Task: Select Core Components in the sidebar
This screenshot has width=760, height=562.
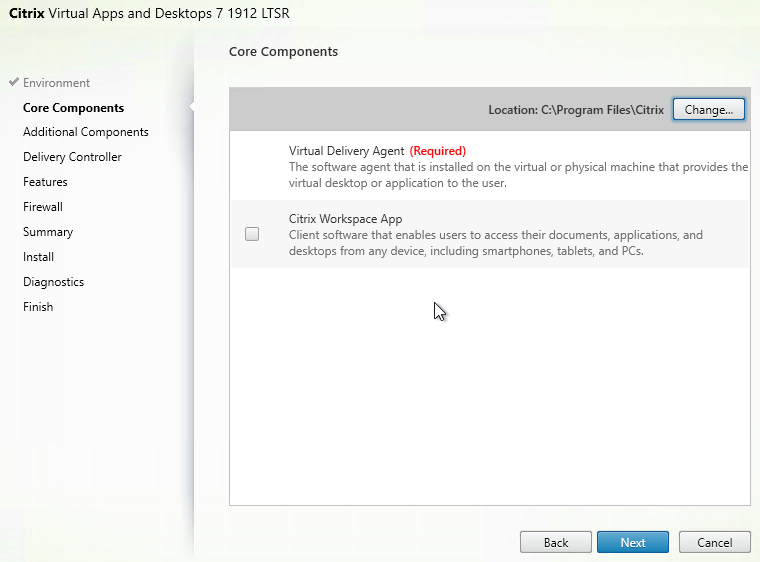Action: coord(73,108)
